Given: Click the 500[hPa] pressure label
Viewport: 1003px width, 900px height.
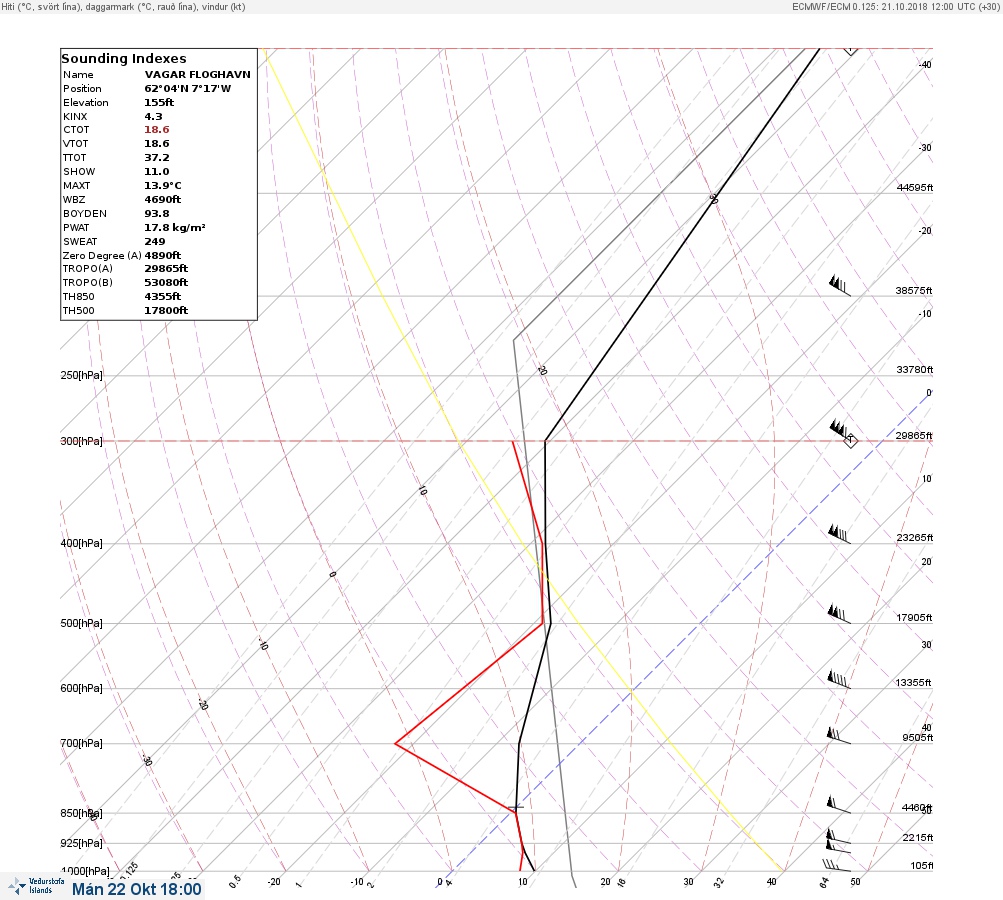Looking at the screenshot, I should 81,623.
